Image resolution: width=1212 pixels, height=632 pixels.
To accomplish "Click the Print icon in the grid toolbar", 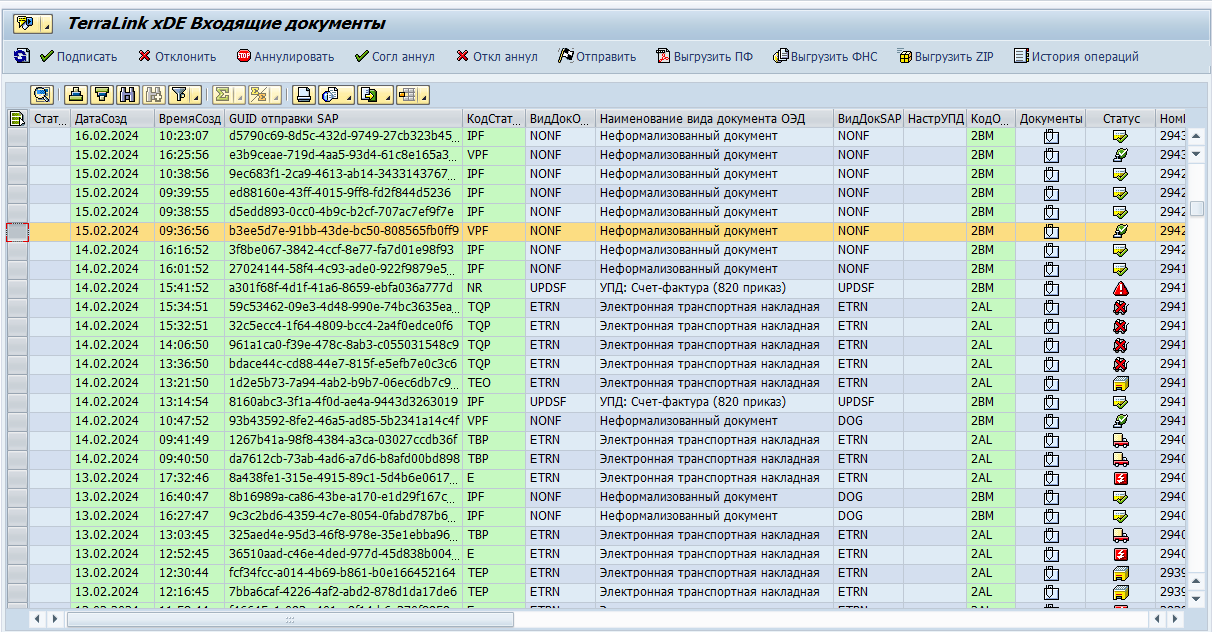I will coord(304,95).
